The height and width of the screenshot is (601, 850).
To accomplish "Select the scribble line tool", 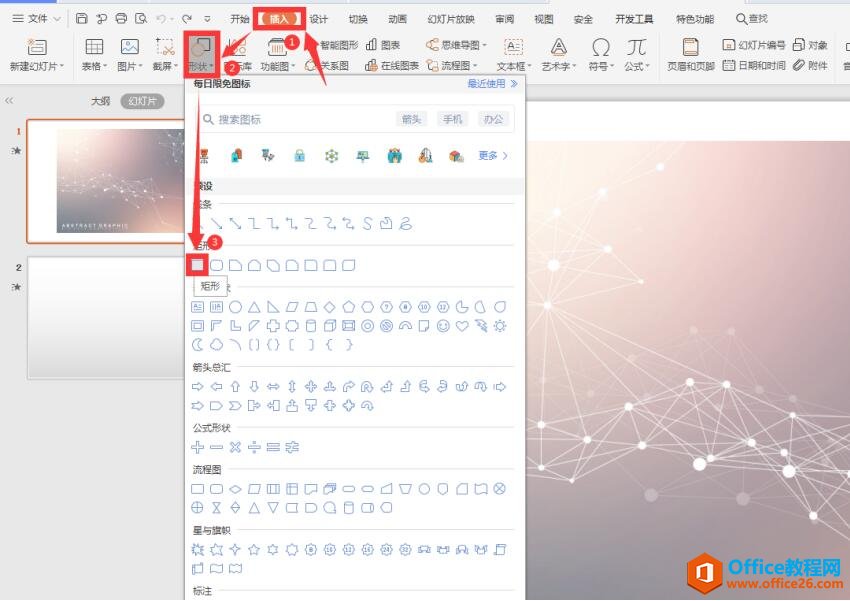I will [x=405, y=223].
